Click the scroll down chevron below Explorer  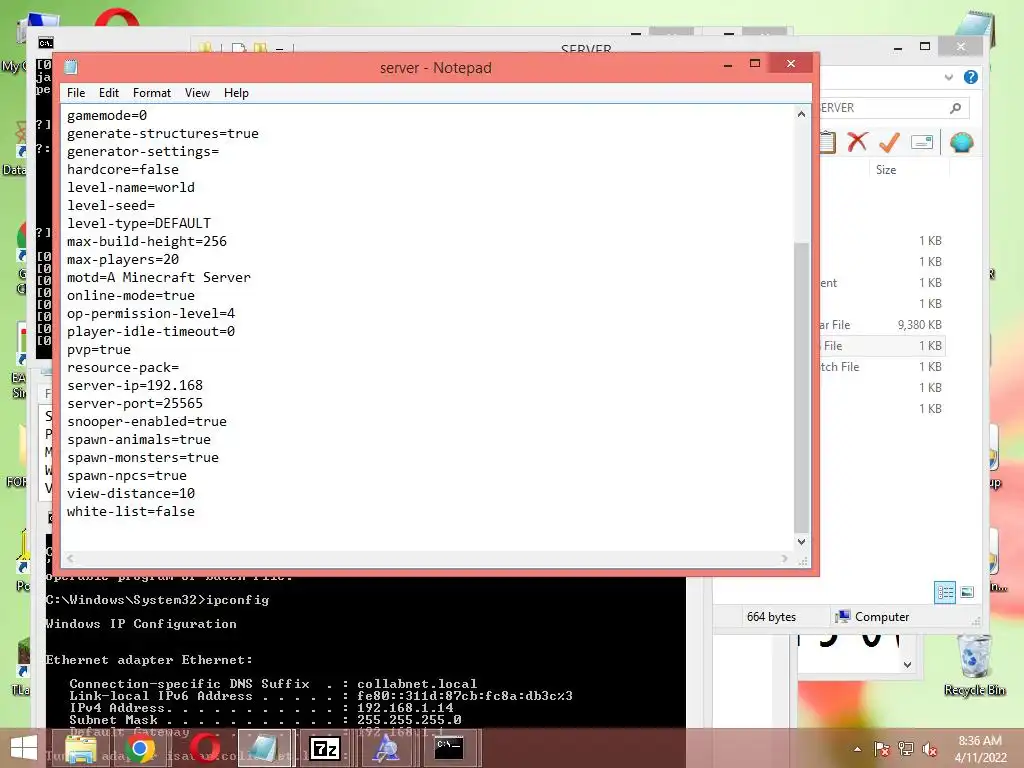(907, 665)
